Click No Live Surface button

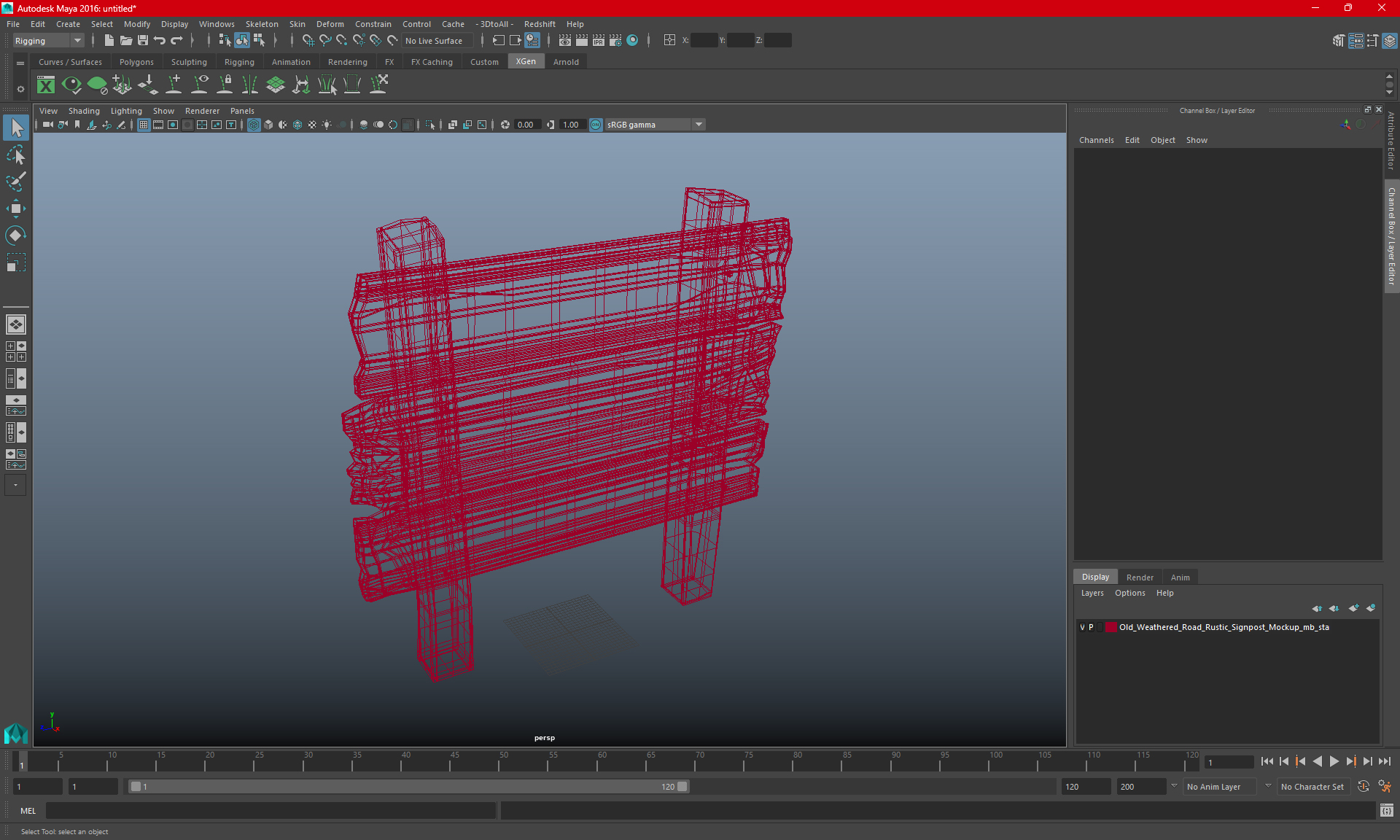point(437,41)
